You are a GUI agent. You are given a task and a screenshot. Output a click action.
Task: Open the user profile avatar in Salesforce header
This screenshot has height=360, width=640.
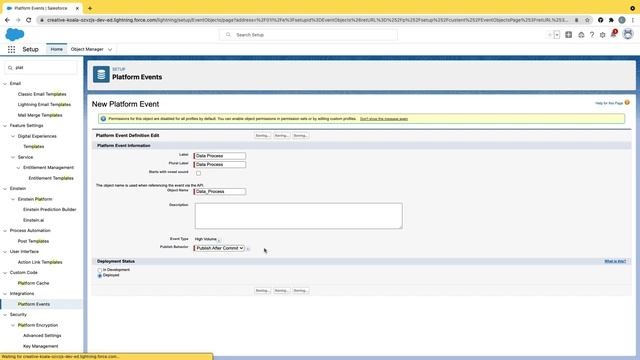tap(628, 34)
